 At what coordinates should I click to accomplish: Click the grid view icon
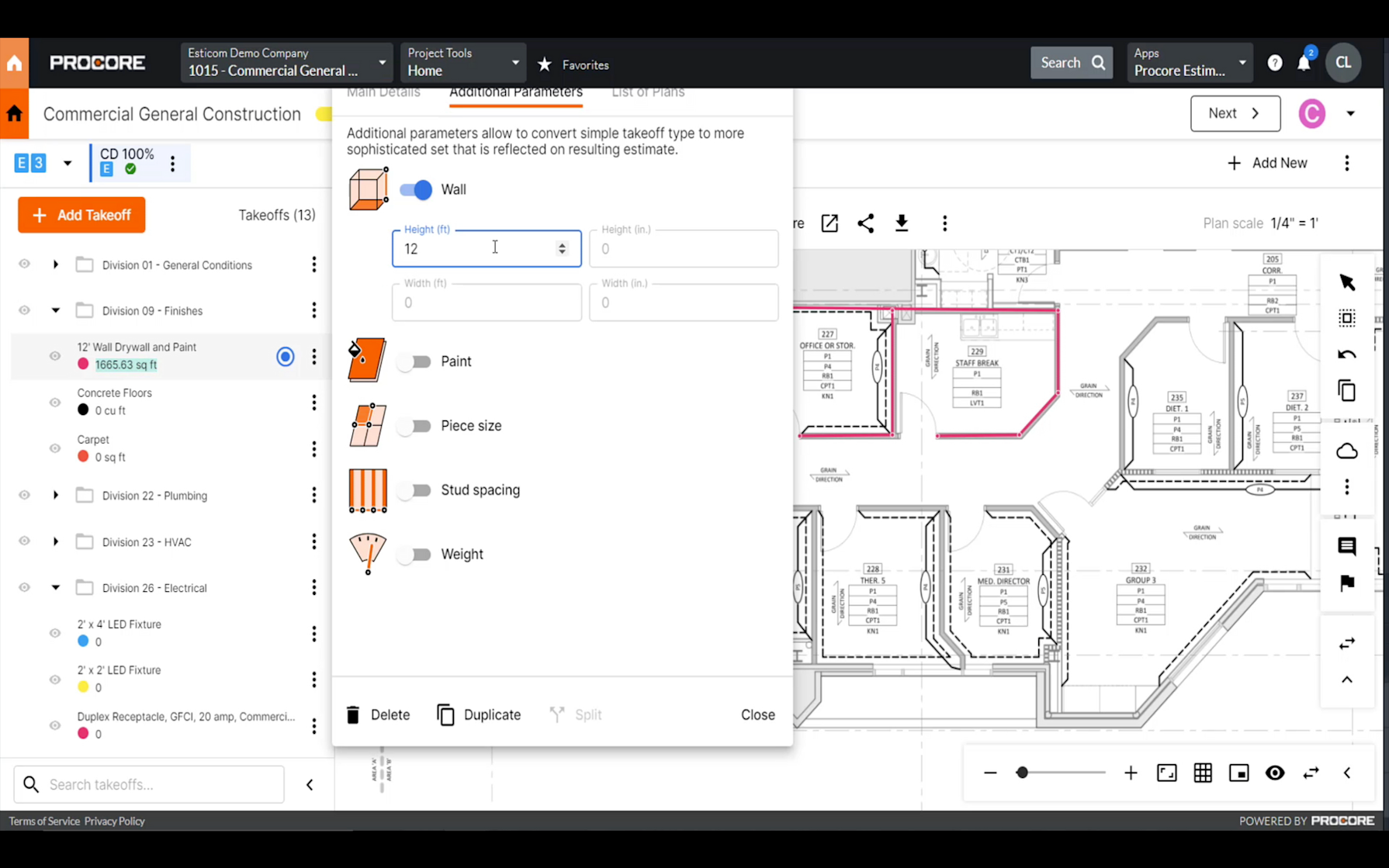[1203, 773]
